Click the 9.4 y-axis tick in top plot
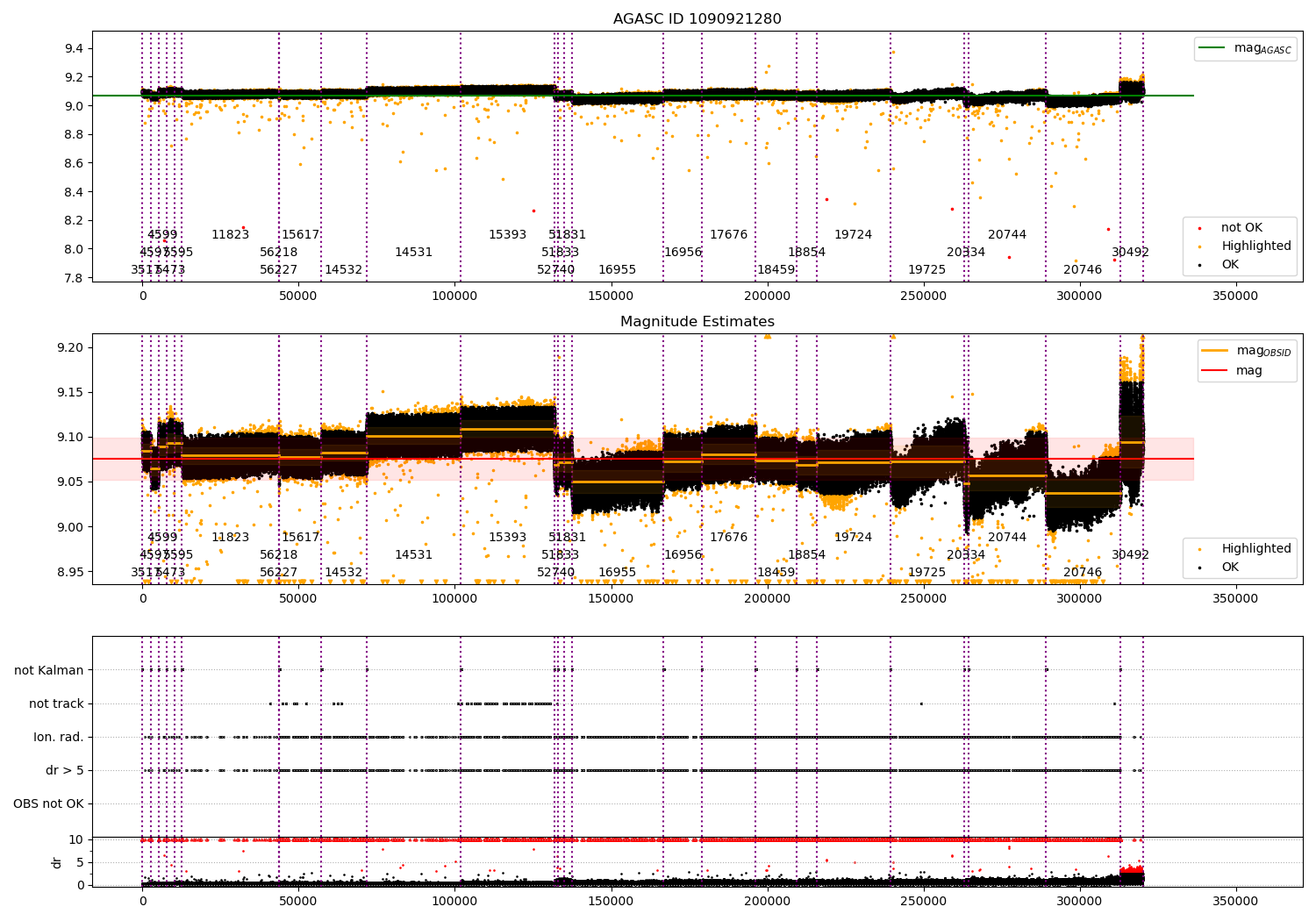 coord(75,49)
